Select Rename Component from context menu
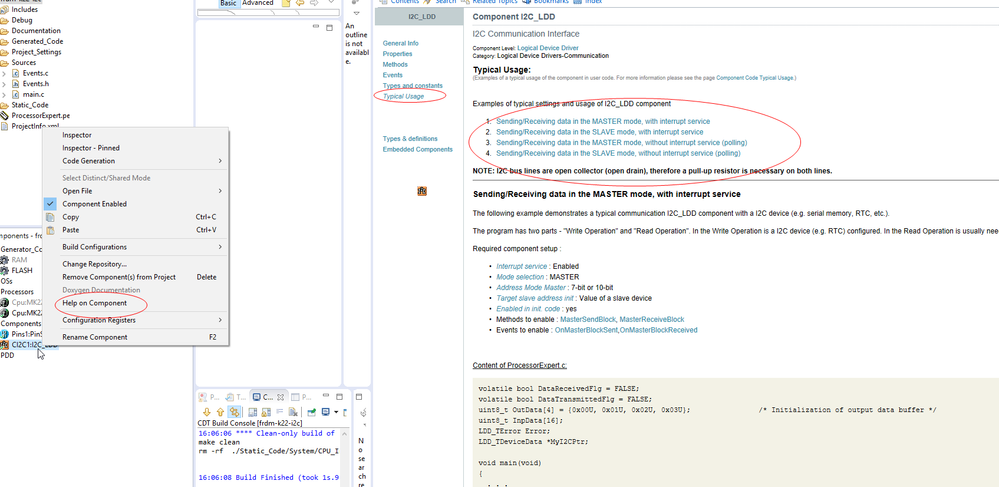Image resolution: width=999 pixels, height=487 pixels. (x=94, y=337)
